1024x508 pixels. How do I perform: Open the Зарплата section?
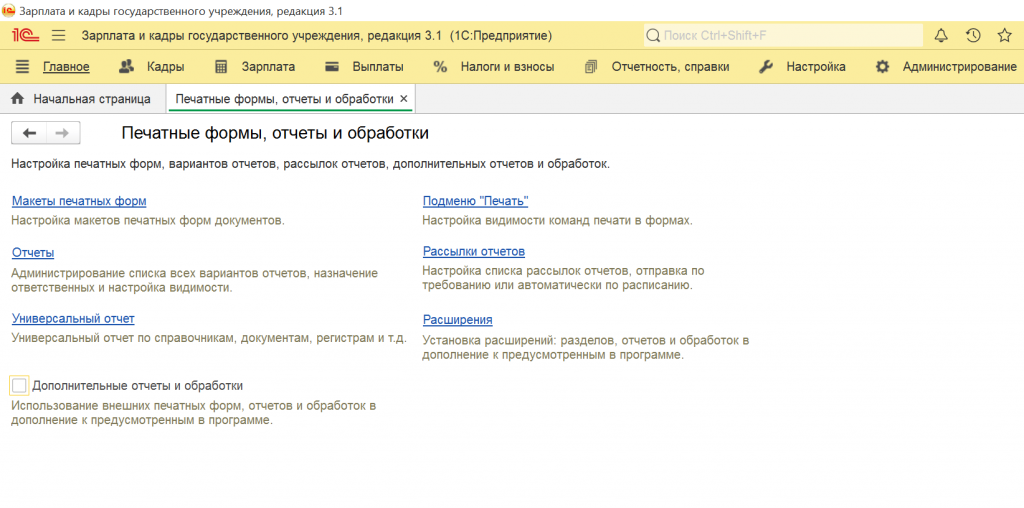coord(267,67)
